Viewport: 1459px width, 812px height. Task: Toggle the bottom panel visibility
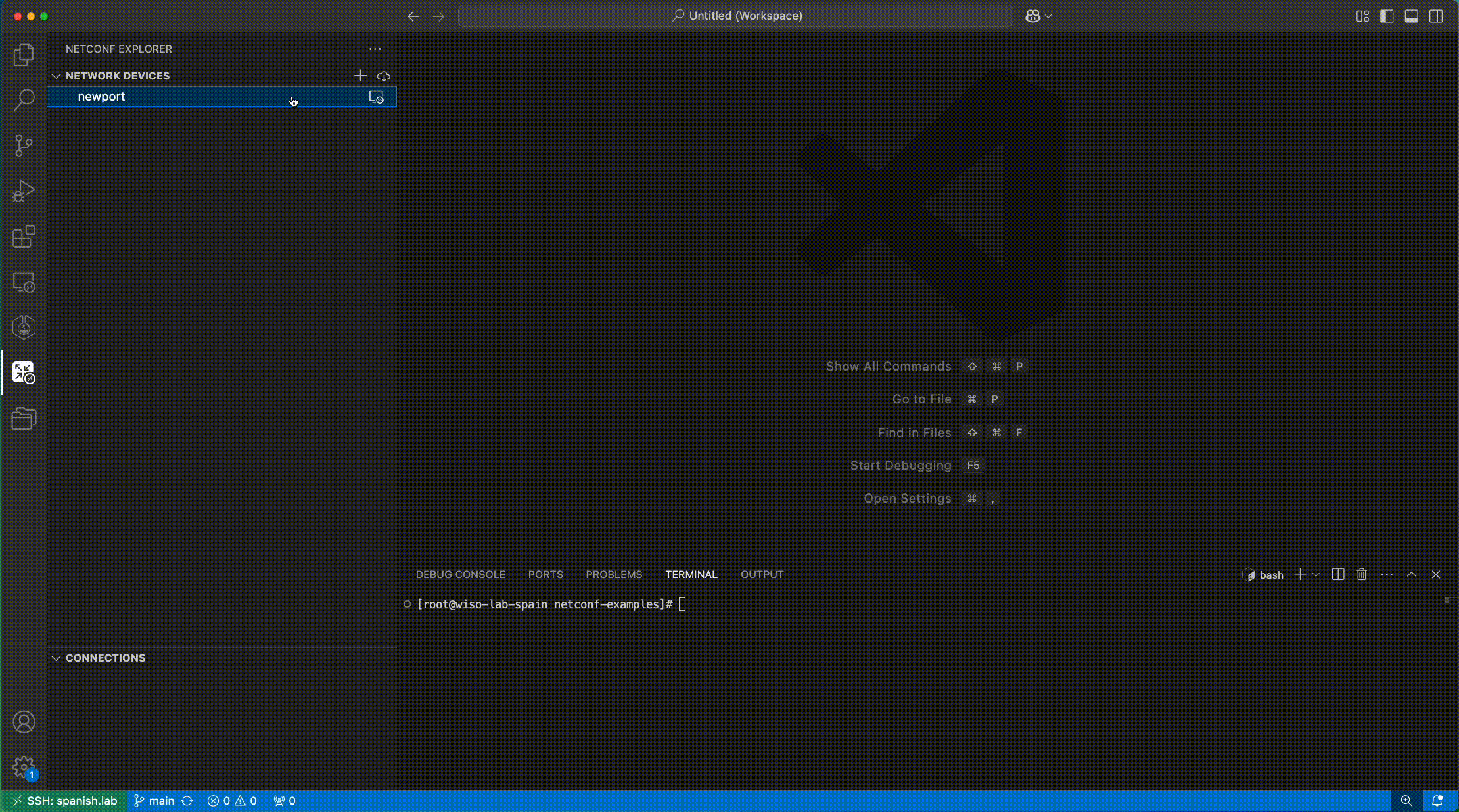pyautogui.click(x=1411, y=16)
